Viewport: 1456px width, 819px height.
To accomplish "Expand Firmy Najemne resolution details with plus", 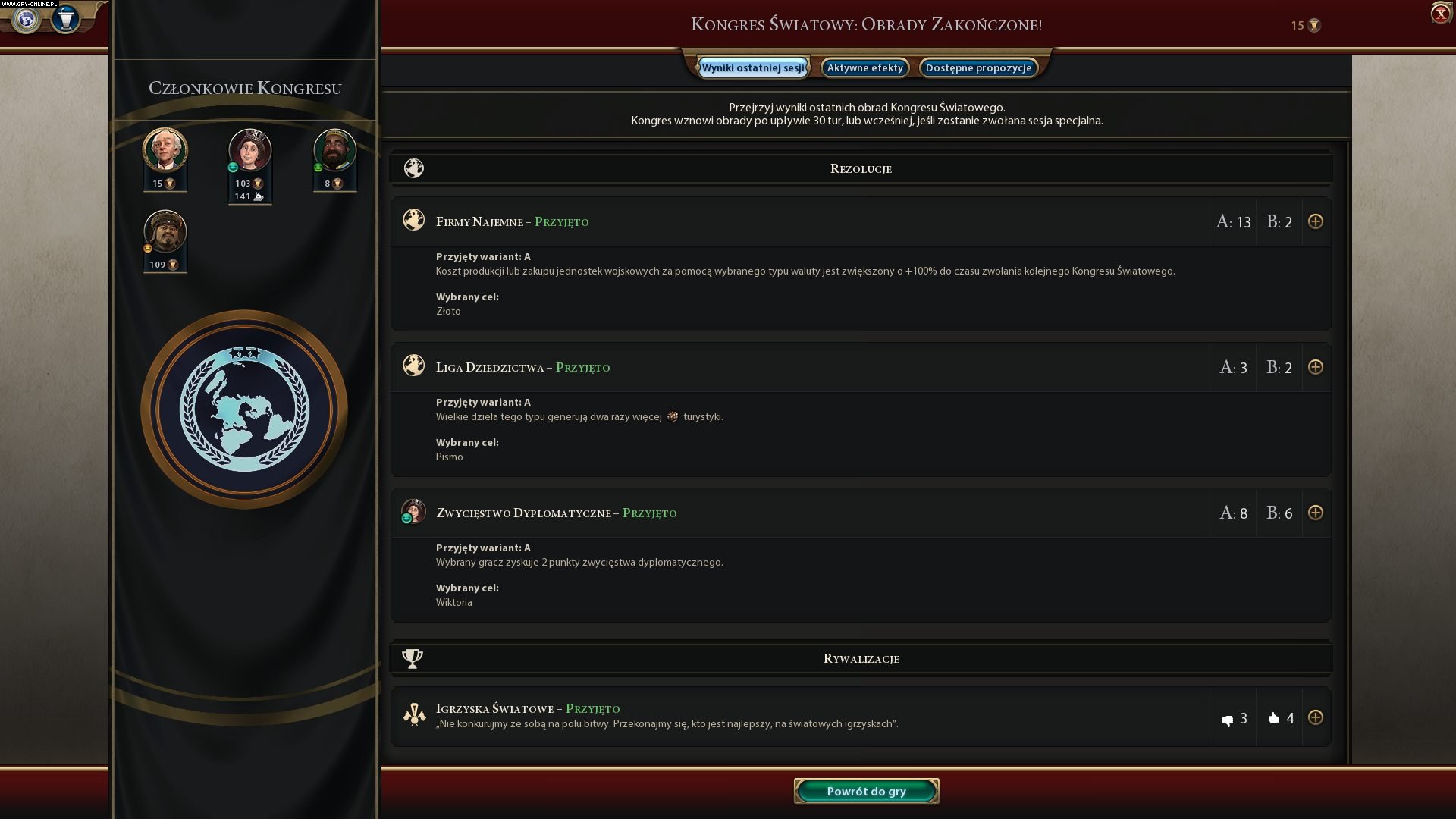I will pos(1316,221).
